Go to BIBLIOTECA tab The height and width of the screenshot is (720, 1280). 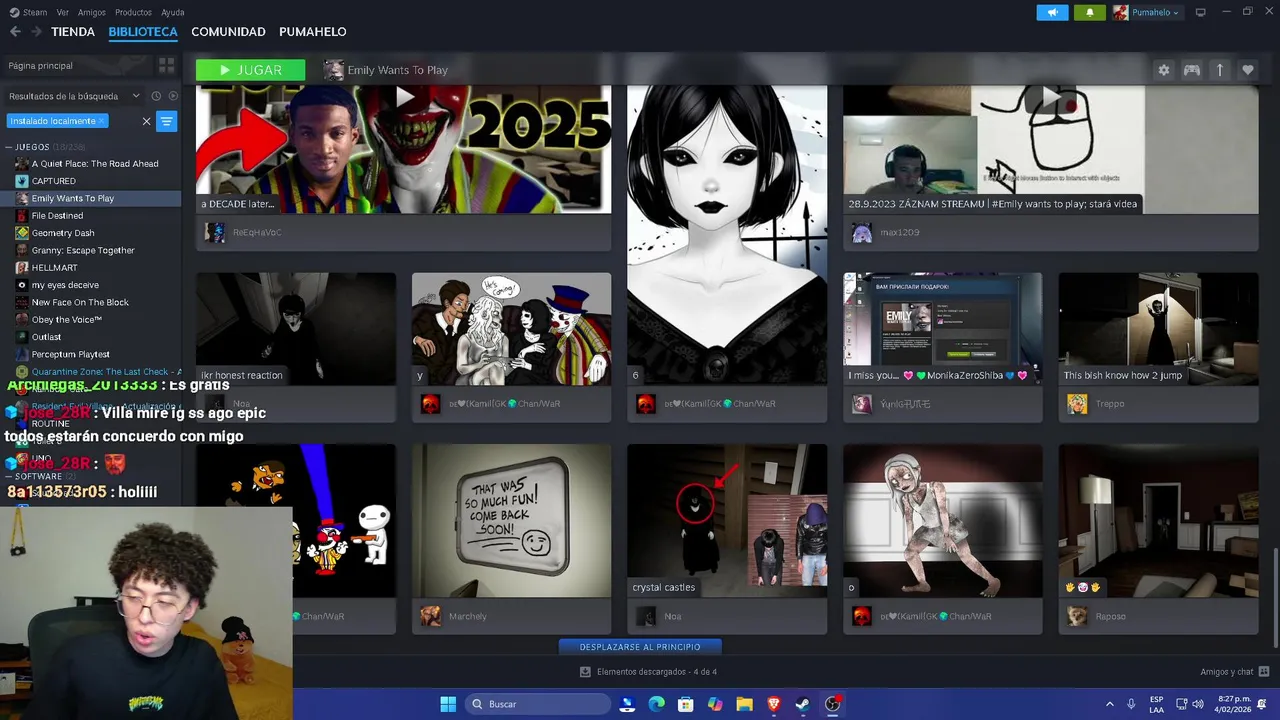coord(143,32)
